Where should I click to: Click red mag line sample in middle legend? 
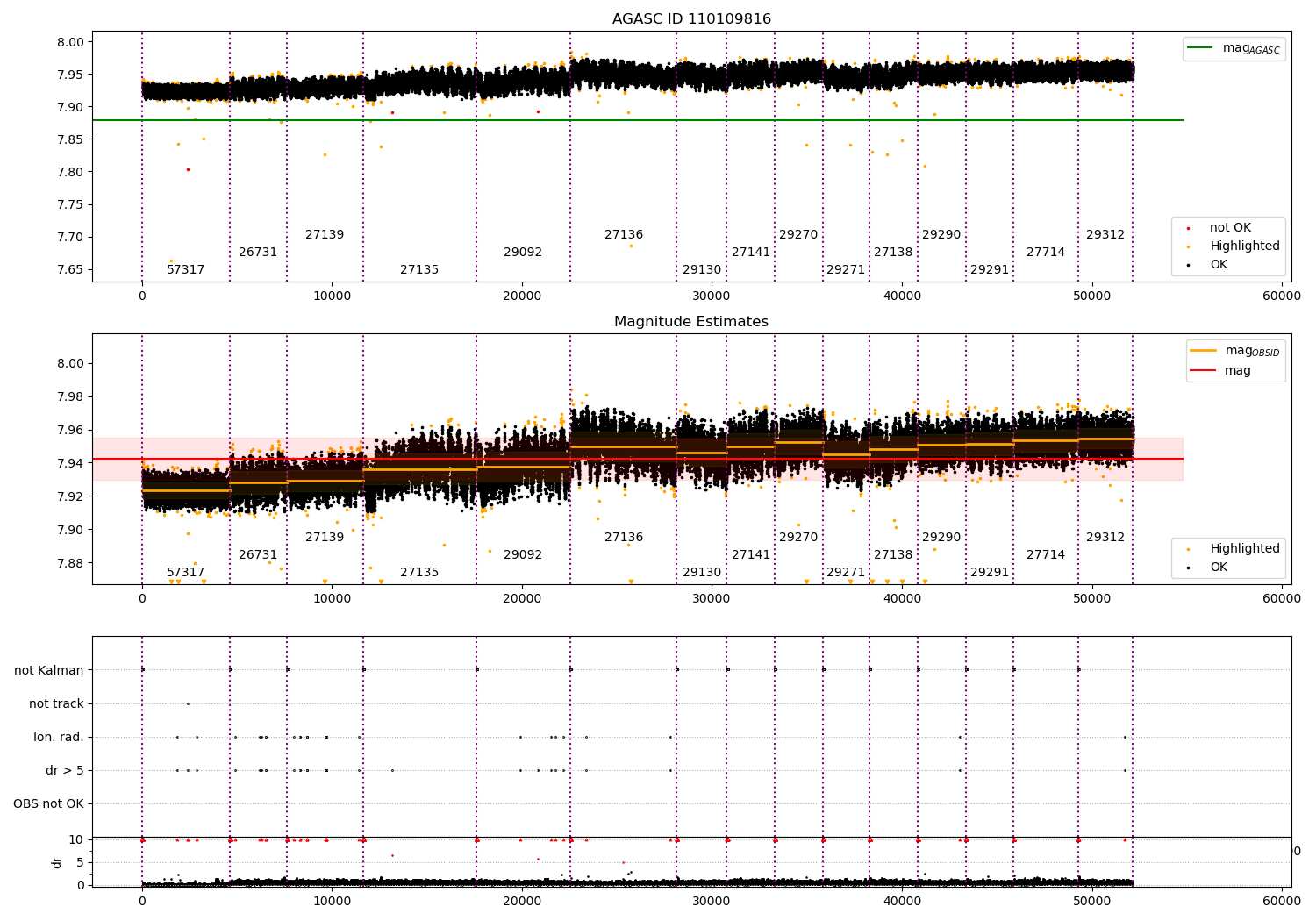1203,370
